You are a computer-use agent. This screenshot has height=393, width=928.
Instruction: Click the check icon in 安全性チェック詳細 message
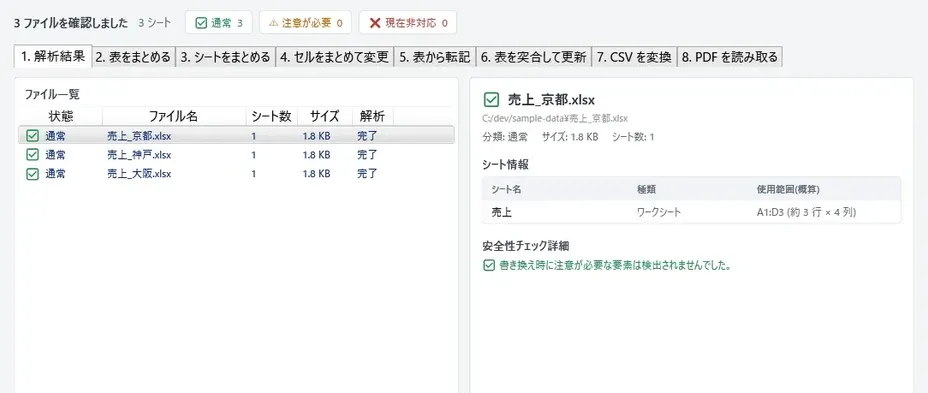click(x=489, y=265)
